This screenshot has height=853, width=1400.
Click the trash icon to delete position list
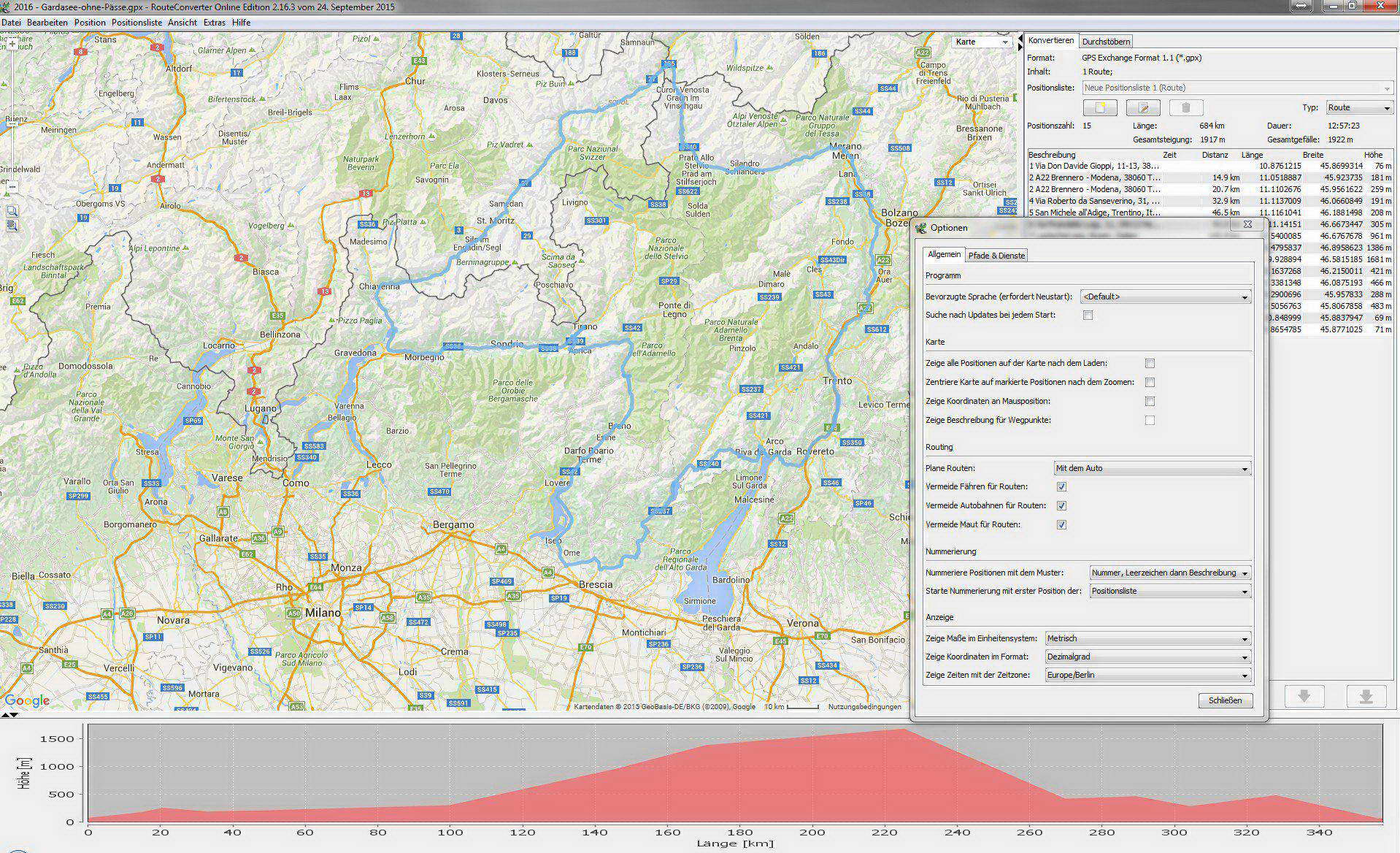[x=1185, y=108]
